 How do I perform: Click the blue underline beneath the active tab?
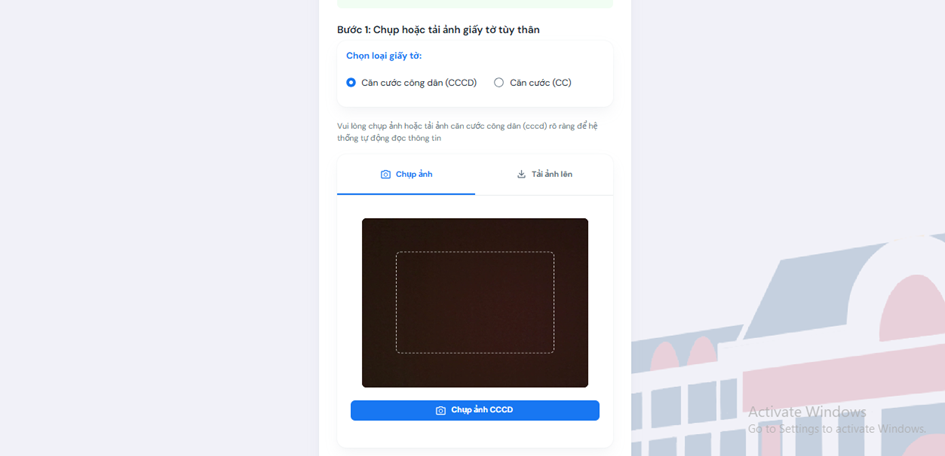(406, 194)
